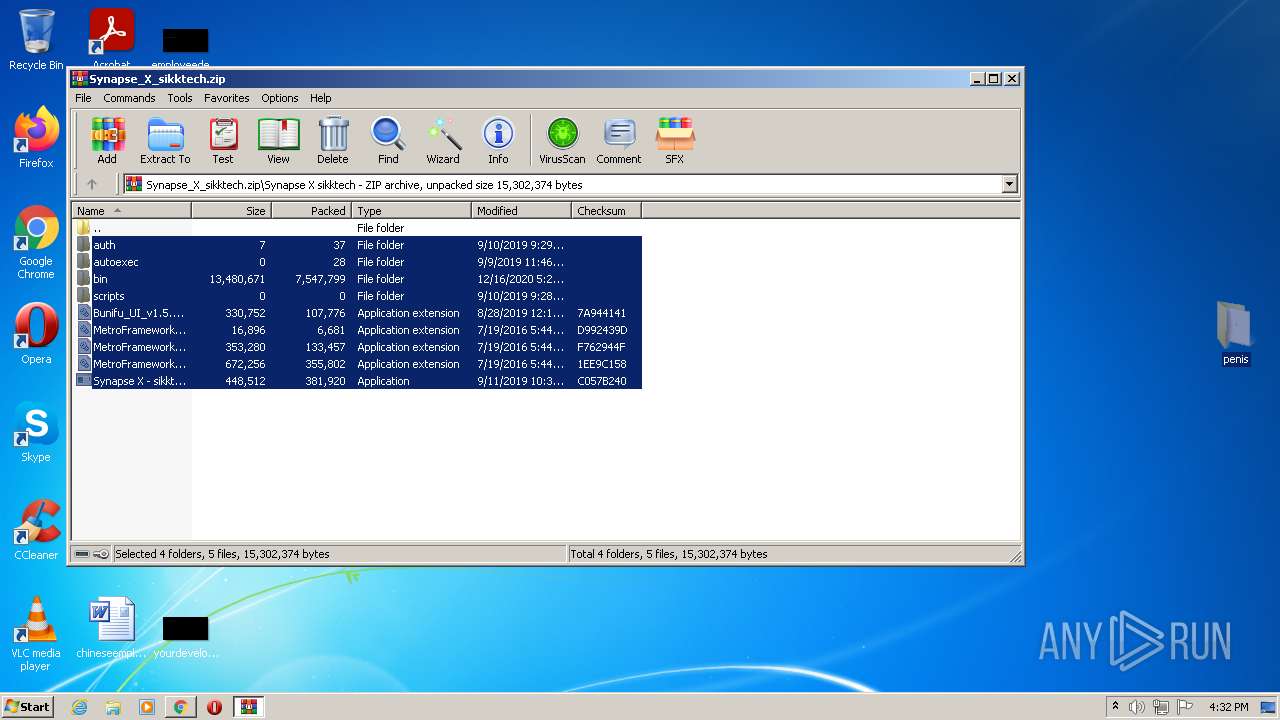Click status bar drive/key icon
This screenshot has width=1280, height=720.
click(x=92, y=554)
